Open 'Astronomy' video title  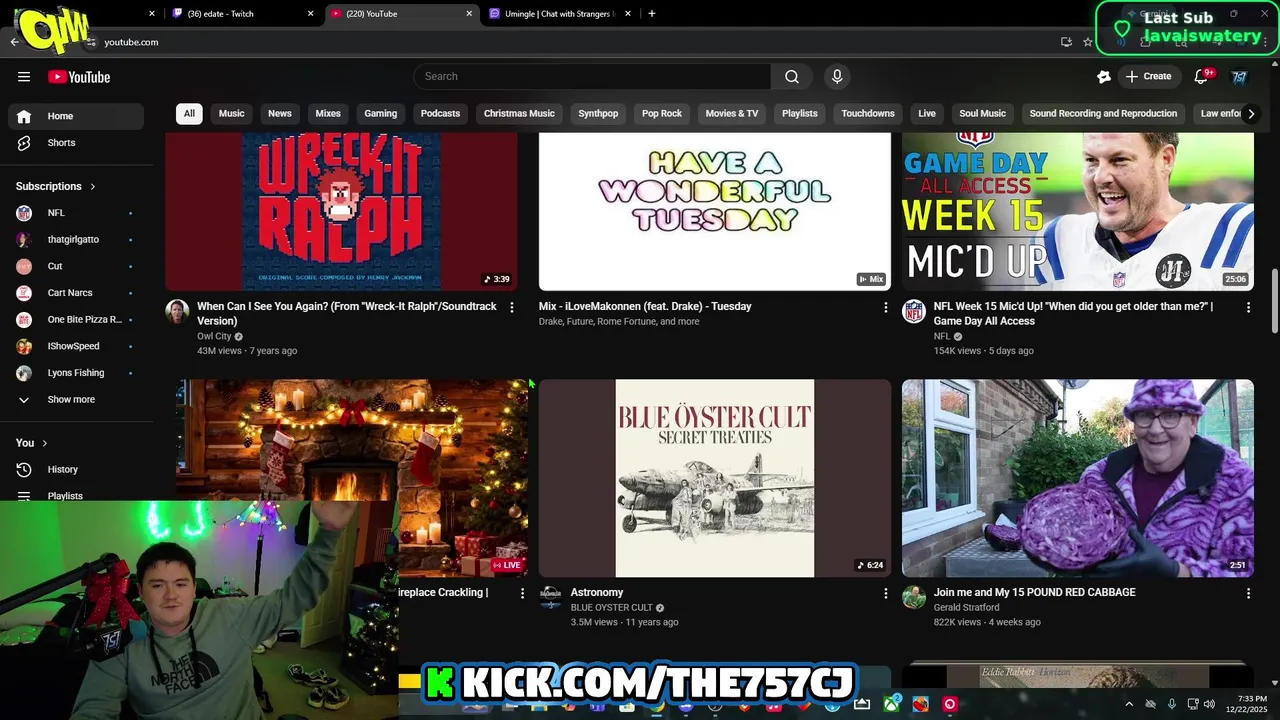[597, 593]
